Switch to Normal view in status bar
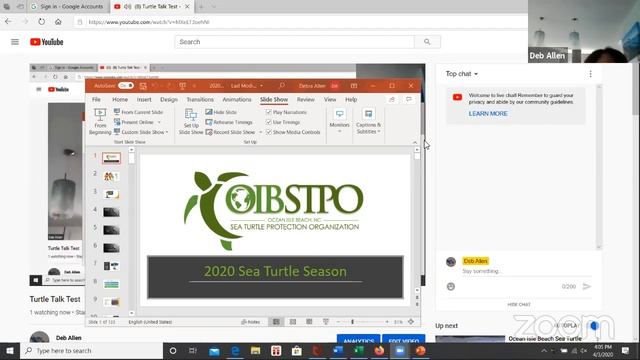 (x=276, y=322)
